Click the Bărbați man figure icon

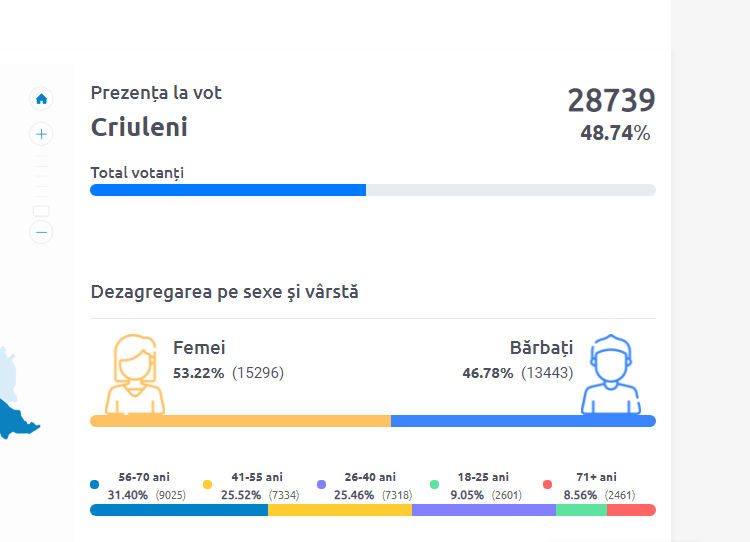point(610,374)
